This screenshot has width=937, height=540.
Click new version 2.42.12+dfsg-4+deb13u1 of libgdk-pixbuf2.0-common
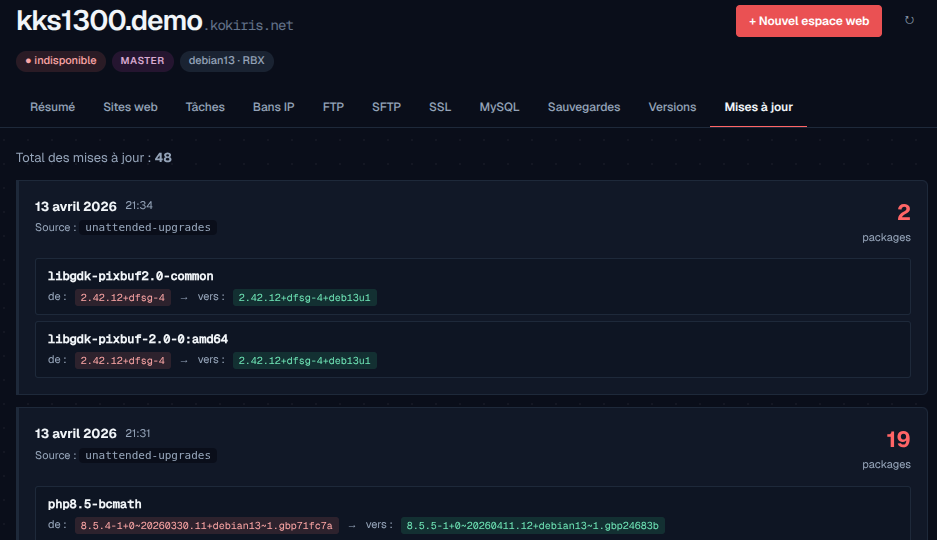305,297
